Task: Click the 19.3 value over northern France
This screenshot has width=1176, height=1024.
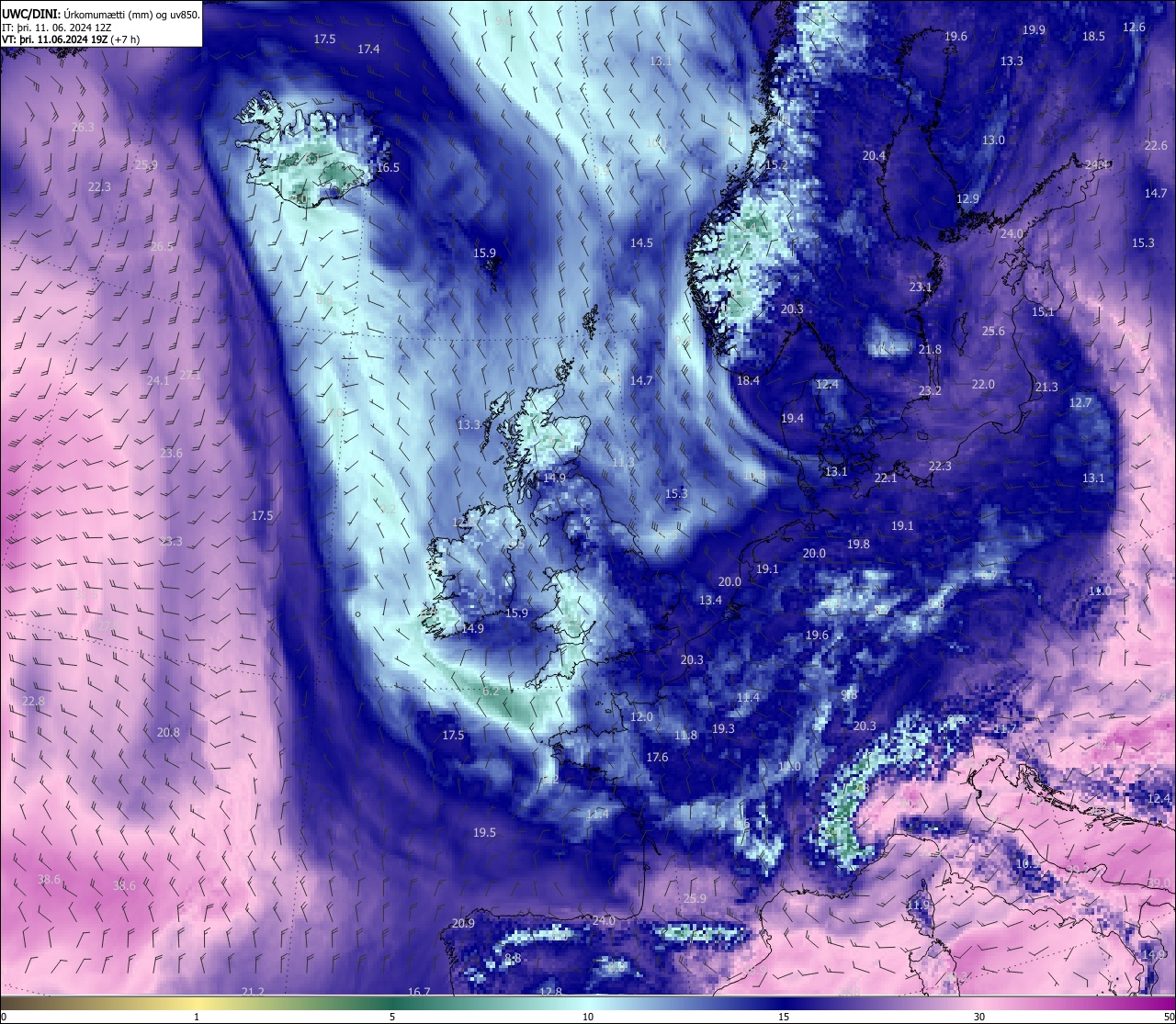Action: pyautogui.click(x=723, y=729)
